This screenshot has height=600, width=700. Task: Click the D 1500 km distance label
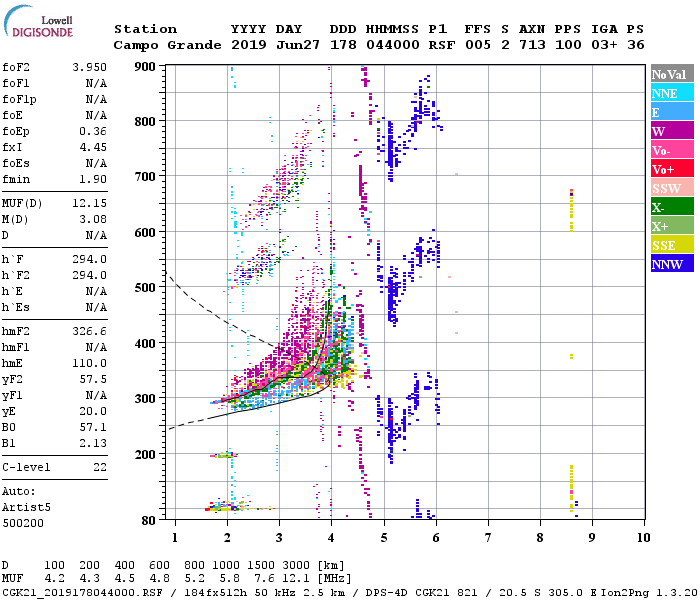click(x=261, y=566)
